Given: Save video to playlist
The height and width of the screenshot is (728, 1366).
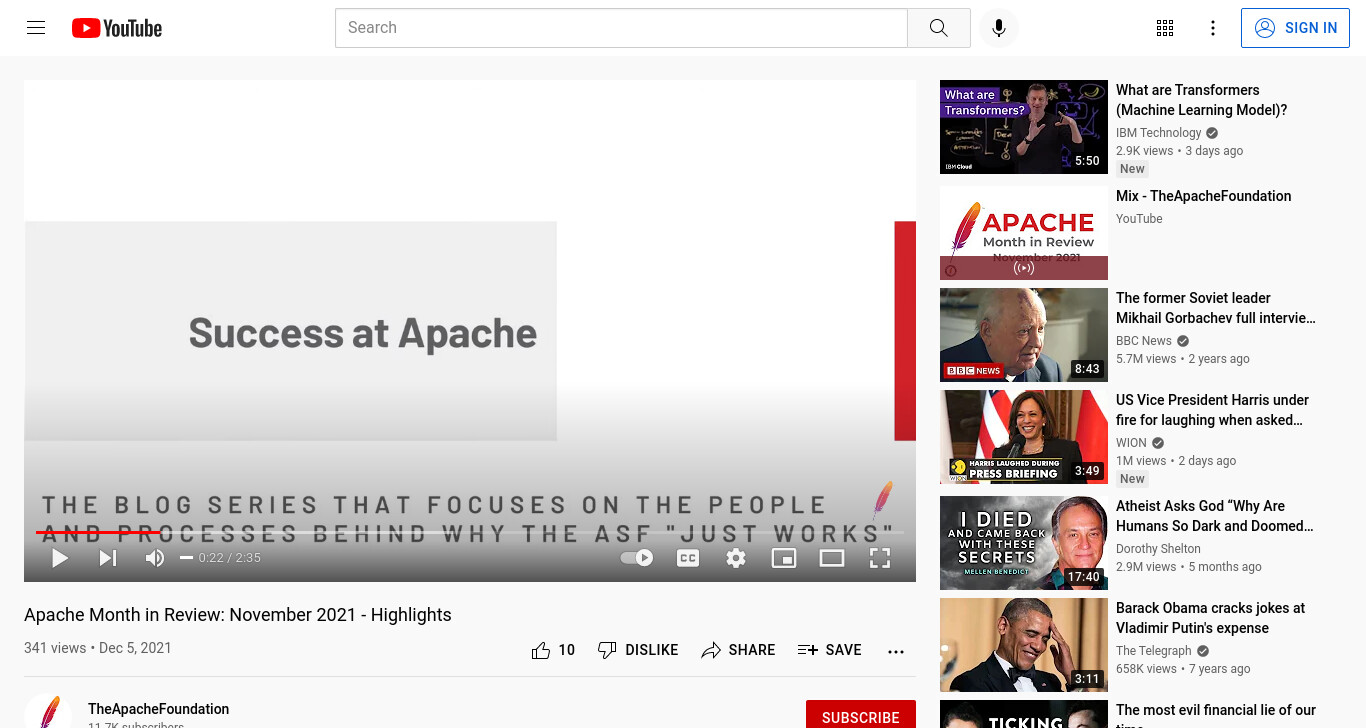Looking at the screenshot, I should (x=829, y=650).
